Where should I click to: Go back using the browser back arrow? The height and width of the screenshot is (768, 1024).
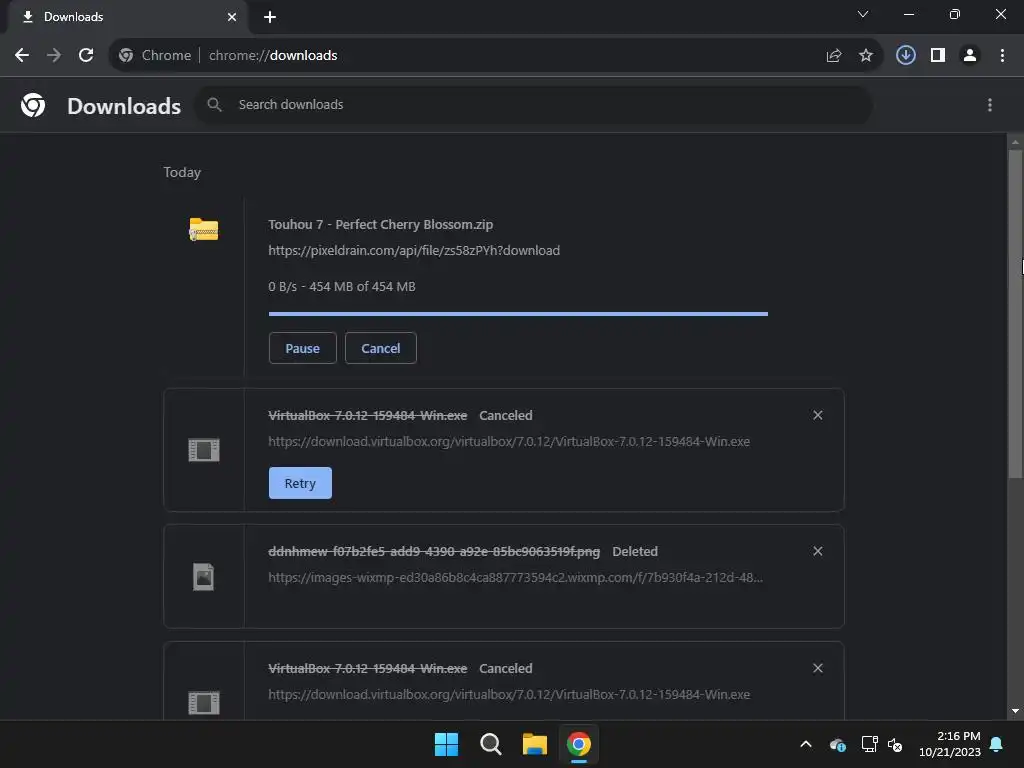pyautogui.click(x=22, y=56)
